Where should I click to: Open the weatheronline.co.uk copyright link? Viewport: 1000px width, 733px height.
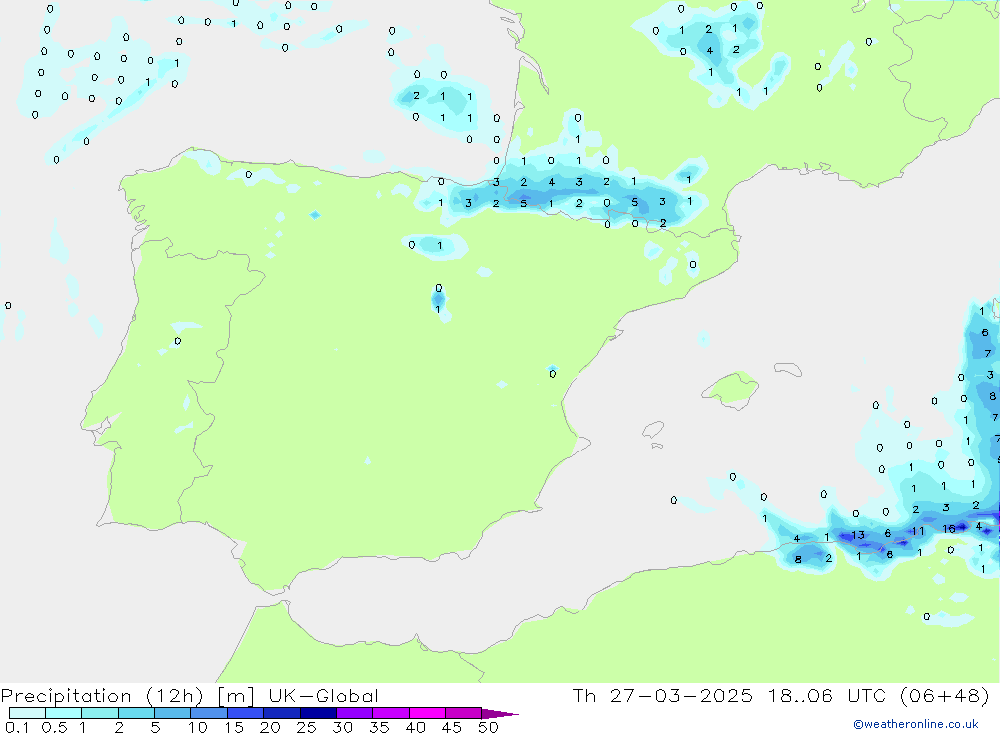point(916,724)
